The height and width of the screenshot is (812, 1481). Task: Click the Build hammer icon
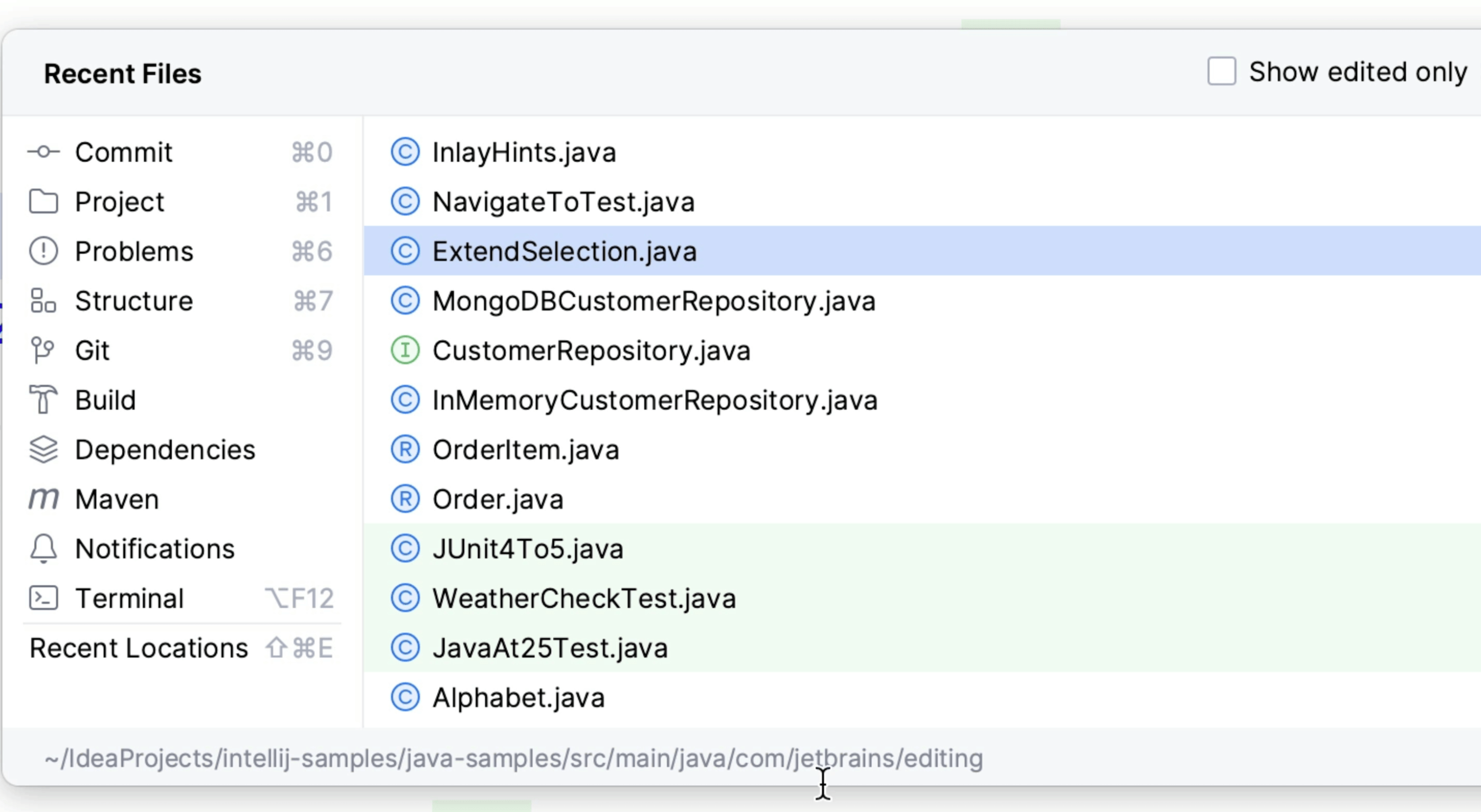coord(43,399)
